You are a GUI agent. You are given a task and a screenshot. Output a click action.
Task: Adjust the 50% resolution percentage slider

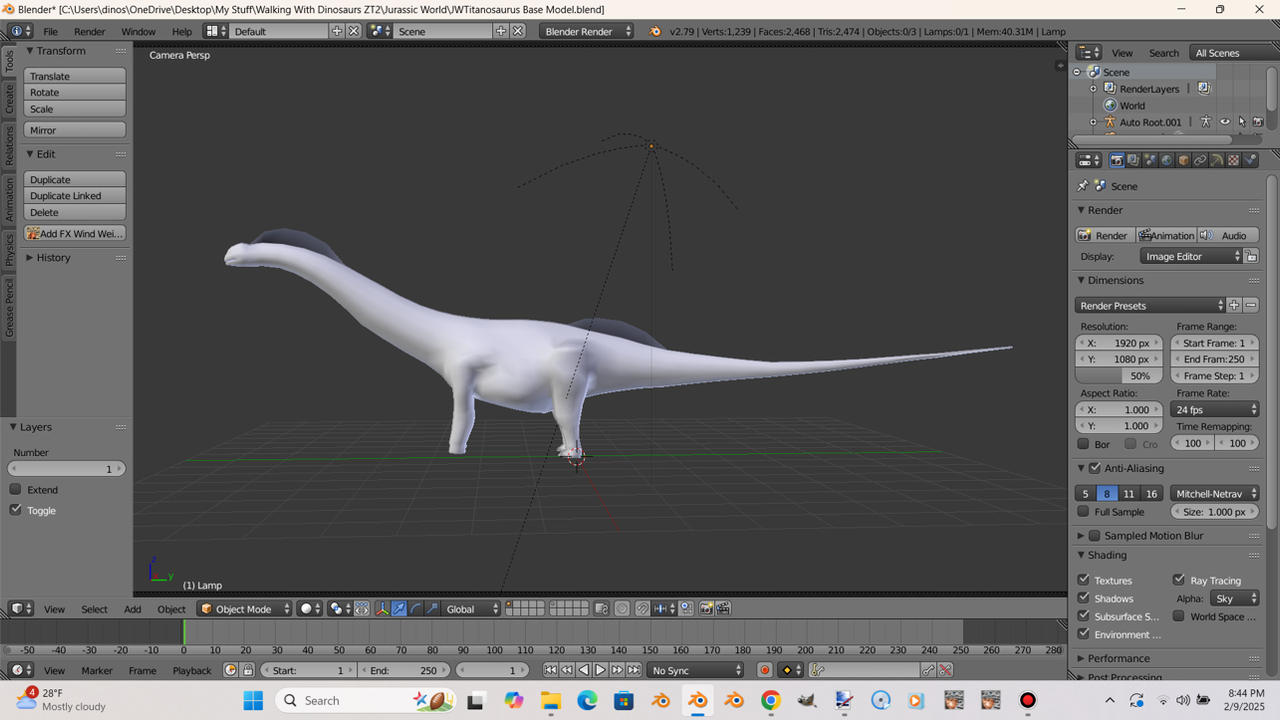click(x=1117, y=375)
